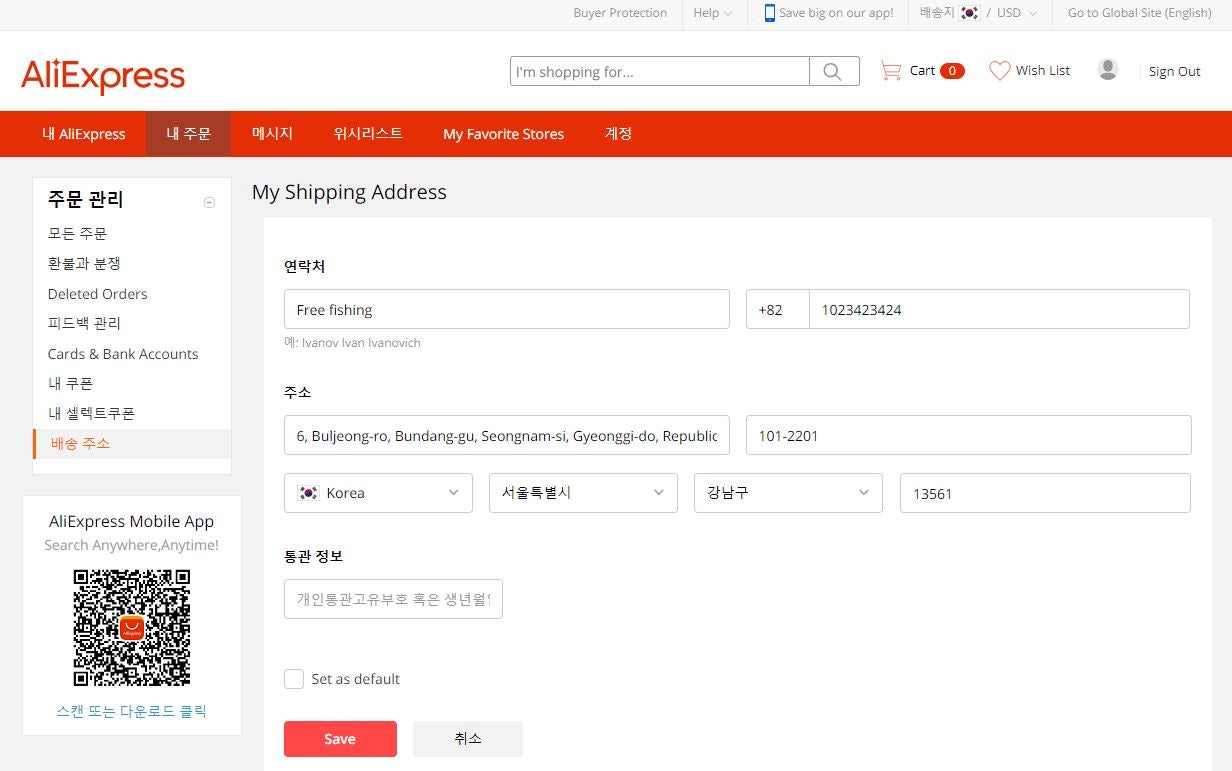Click the phone number field 1023423424
The height and width of the screenshot is (771, 1232).
click(x=999, y=309)
